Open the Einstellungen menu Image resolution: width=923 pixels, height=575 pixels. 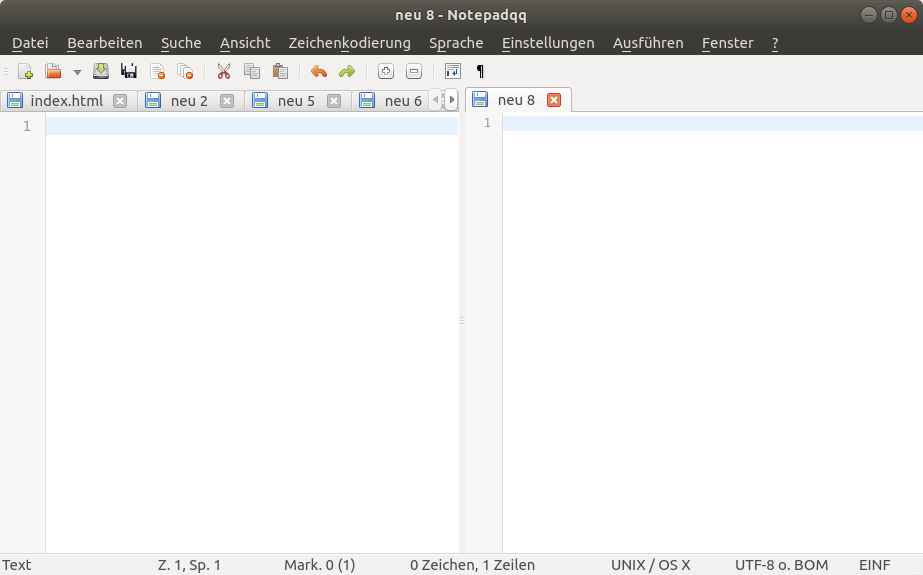click(547, 43)
